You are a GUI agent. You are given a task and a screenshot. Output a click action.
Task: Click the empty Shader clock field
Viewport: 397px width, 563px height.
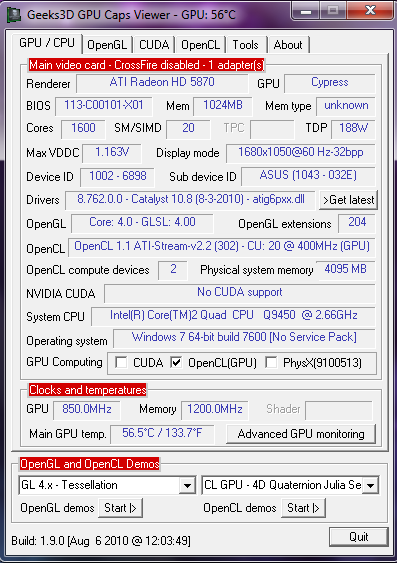pyautogui.click(x=339, y=410)
